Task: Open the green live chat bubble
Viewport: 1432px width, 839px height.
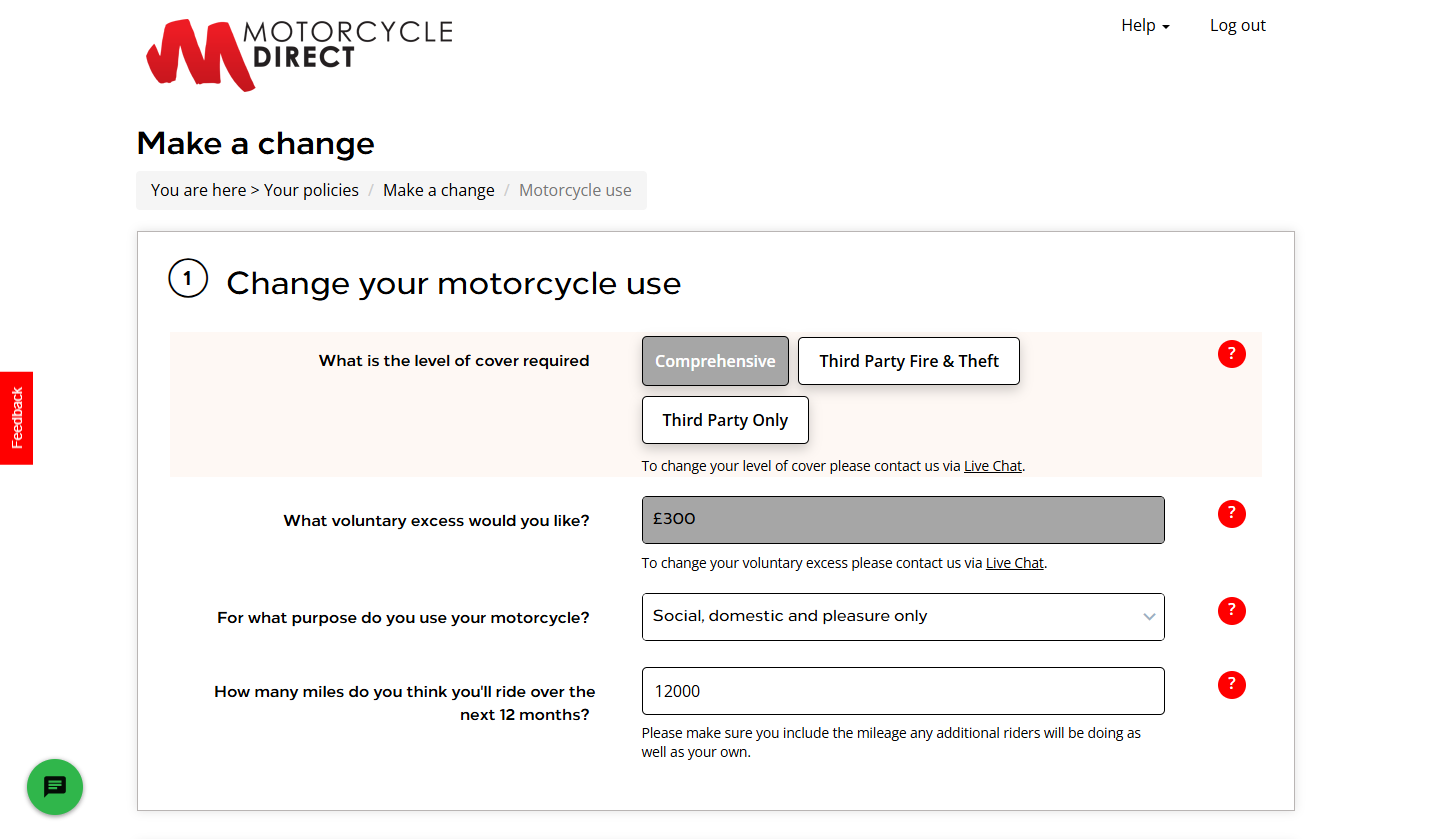Action: [55, 787]
